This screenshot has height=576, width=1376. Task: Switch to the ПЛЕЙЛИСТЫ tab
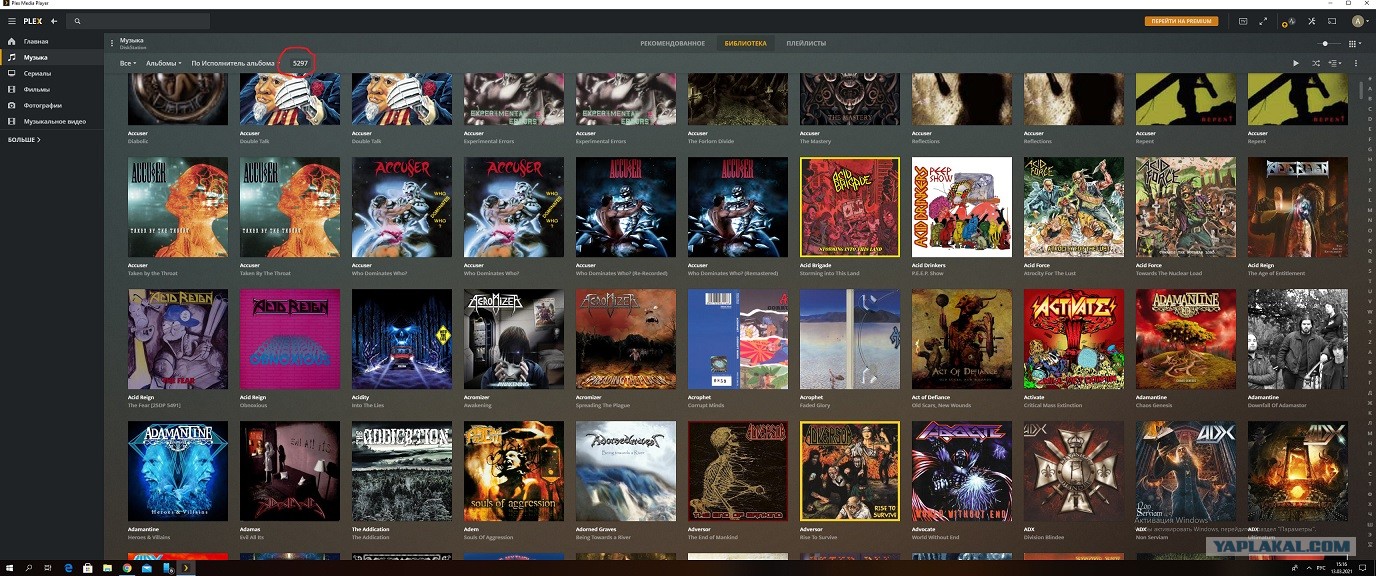[x=806, y=44]
